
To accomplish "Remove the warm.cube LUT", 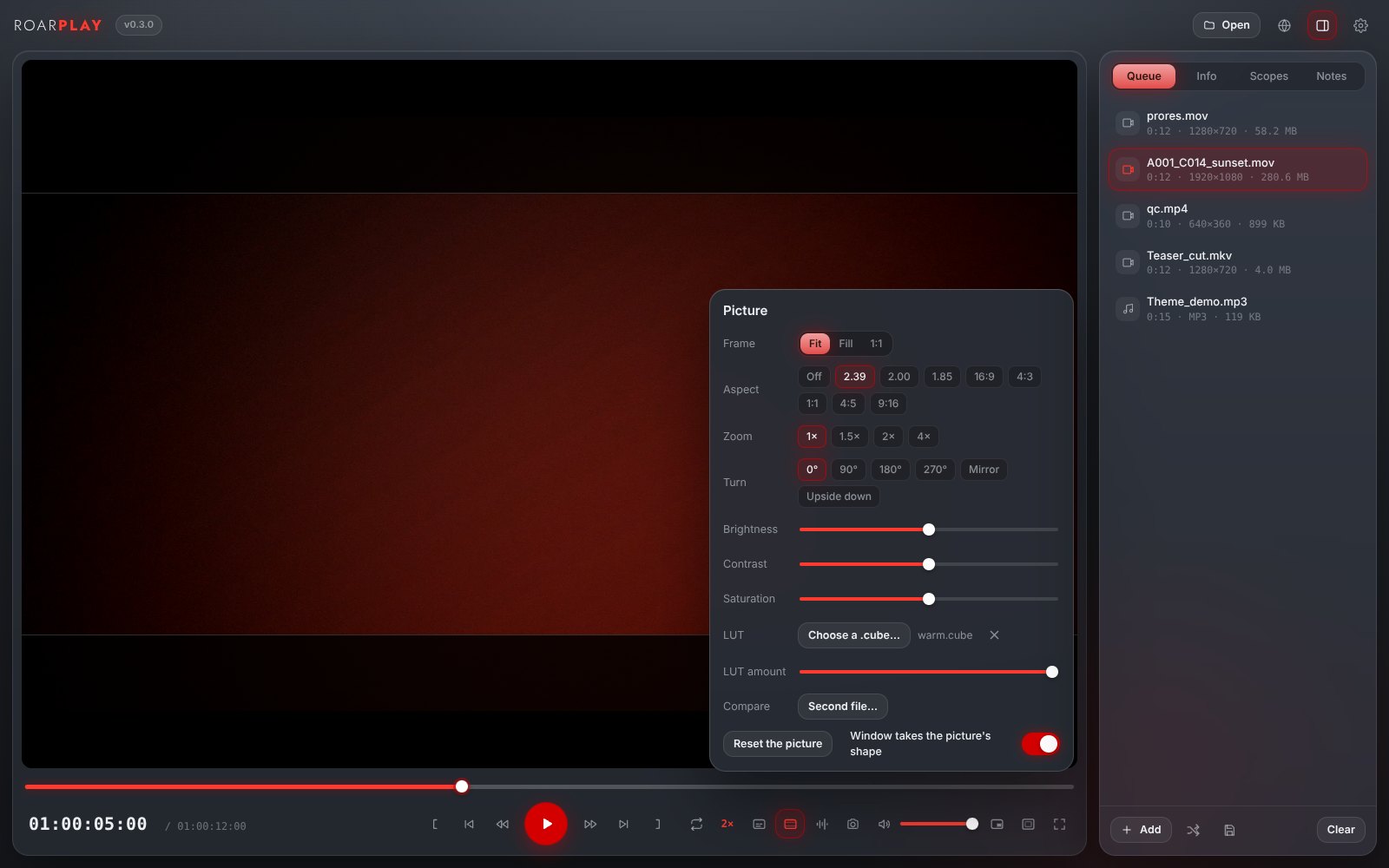I will (994, 635).
